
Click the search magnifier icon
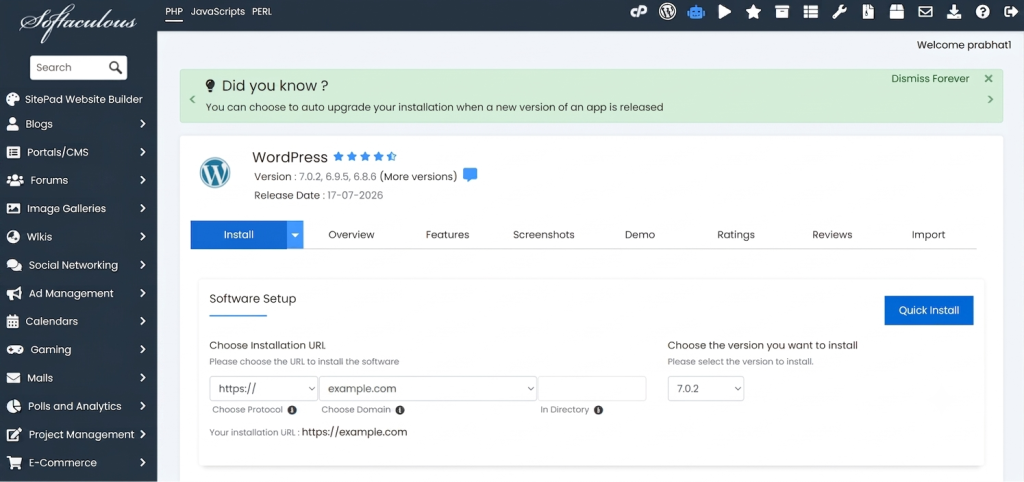tap(116, 67)
